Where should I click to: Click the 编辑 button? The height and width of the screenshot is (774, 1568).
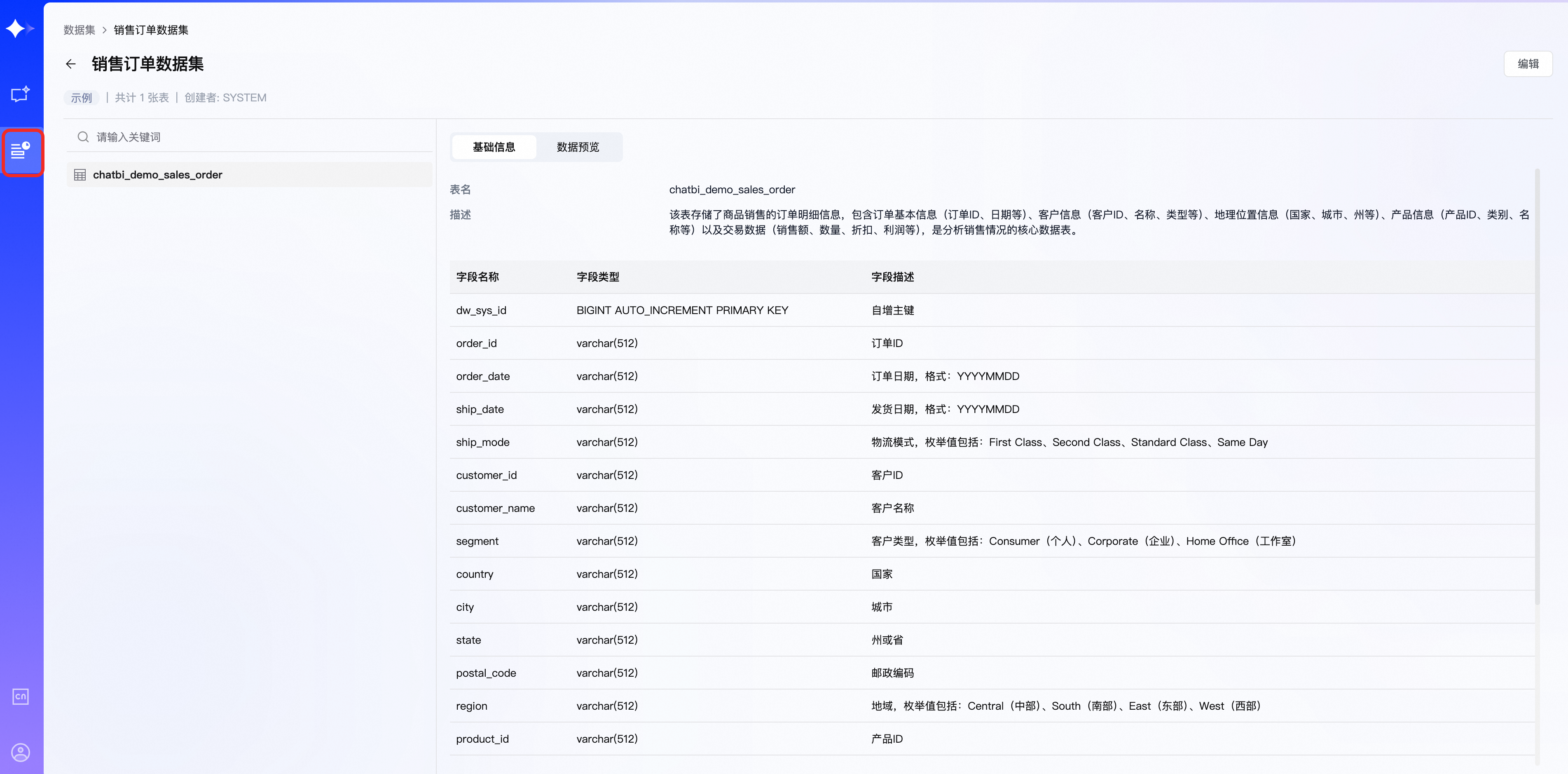pos(1528,64)
